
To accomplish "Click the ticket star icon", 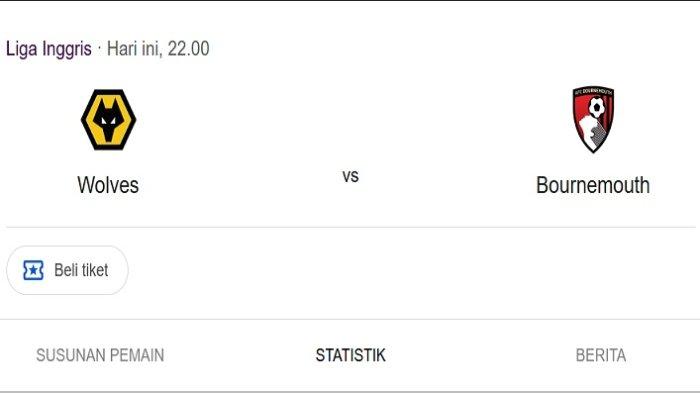I will coord(33,270).
